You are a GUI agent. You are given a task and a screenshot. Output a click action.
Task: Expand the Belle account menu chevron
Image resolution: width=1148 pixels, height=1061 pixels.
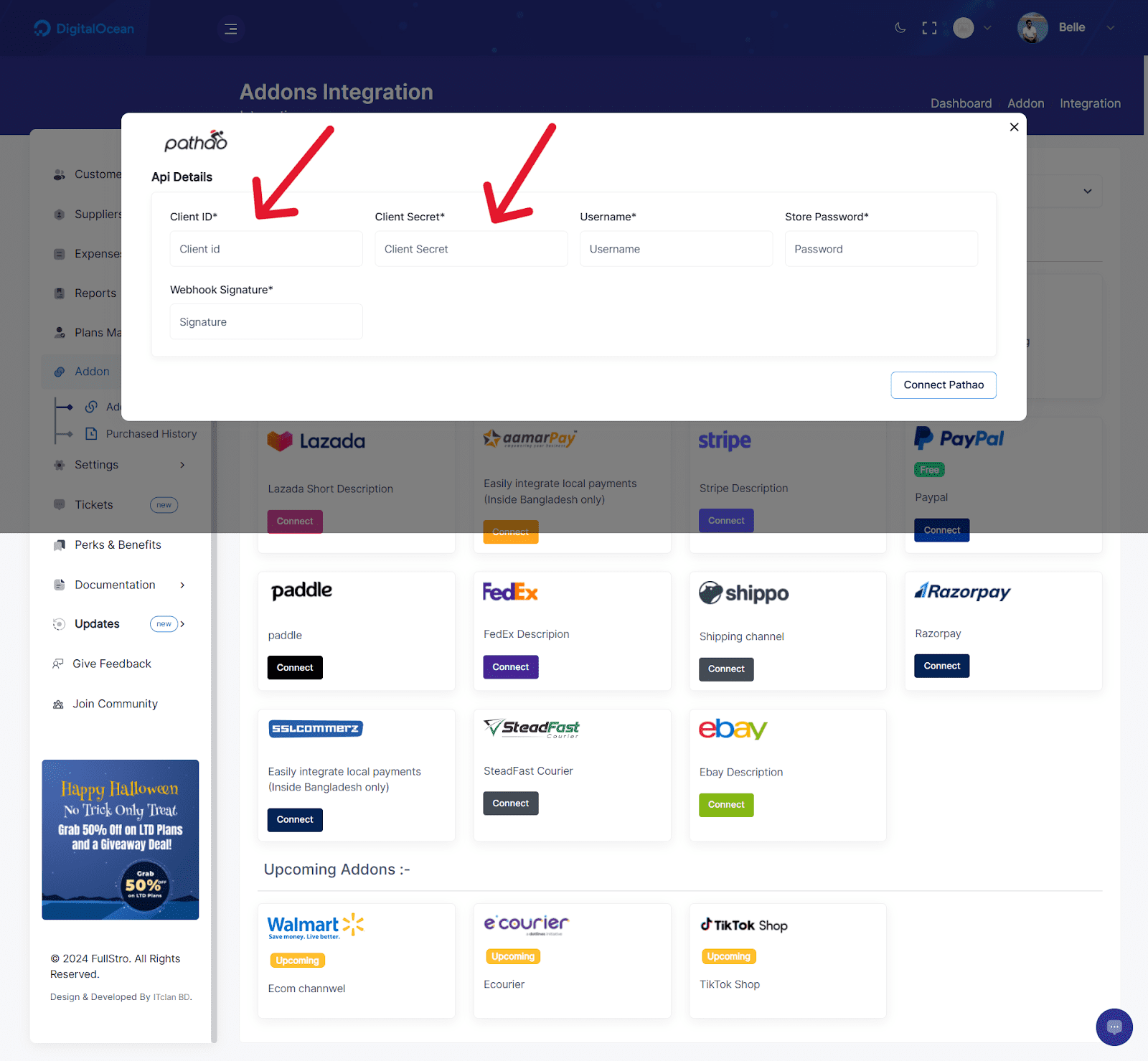click(1110, 28)
